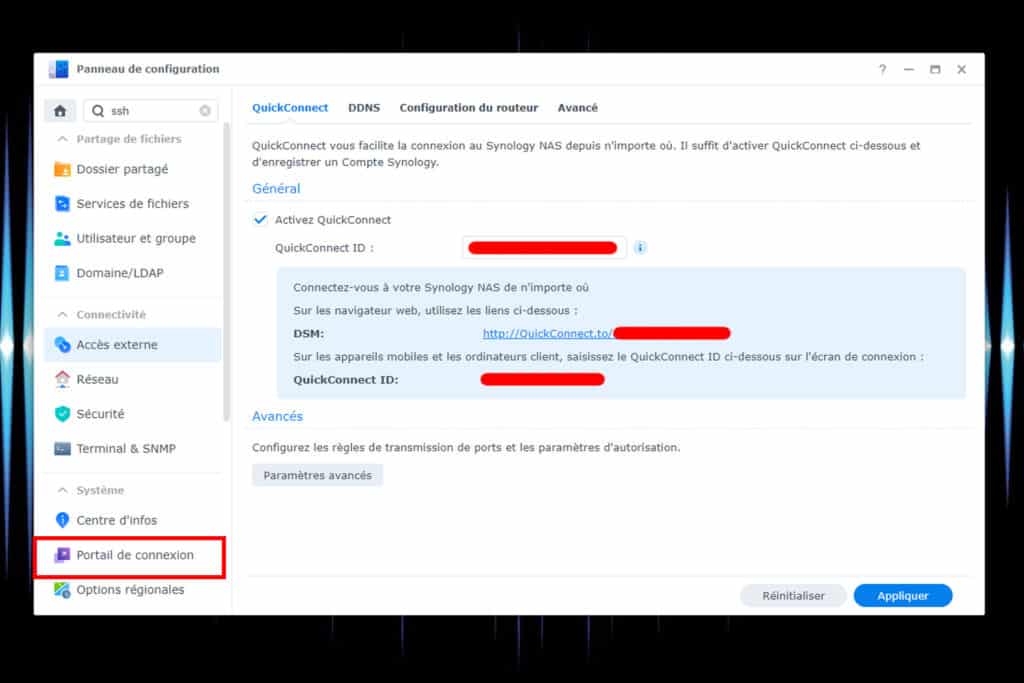Click QuickConnect ID info icon
The image size is (1024, 683).
tap(640, 247)
